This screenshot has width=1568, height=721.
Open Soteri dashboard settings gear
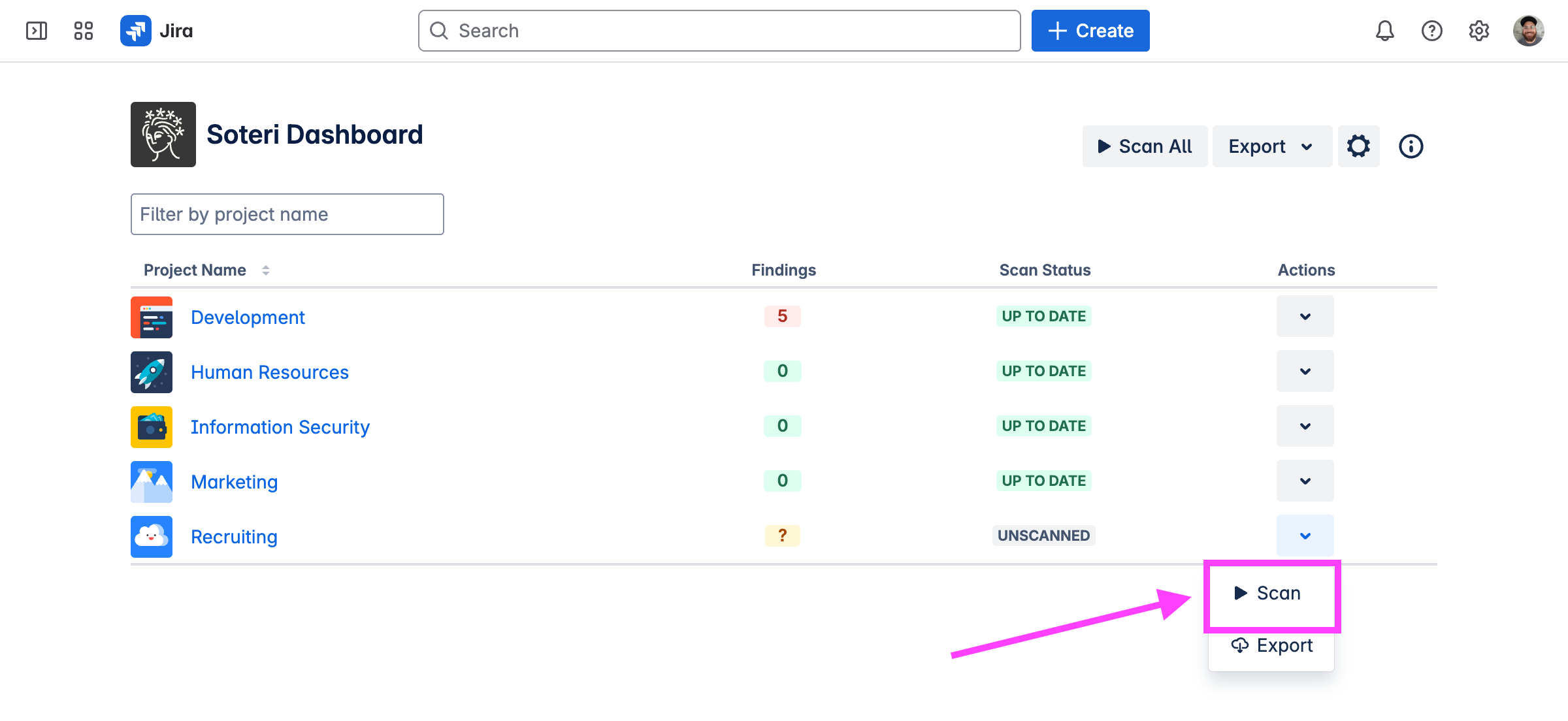[x=1358, y=146]
